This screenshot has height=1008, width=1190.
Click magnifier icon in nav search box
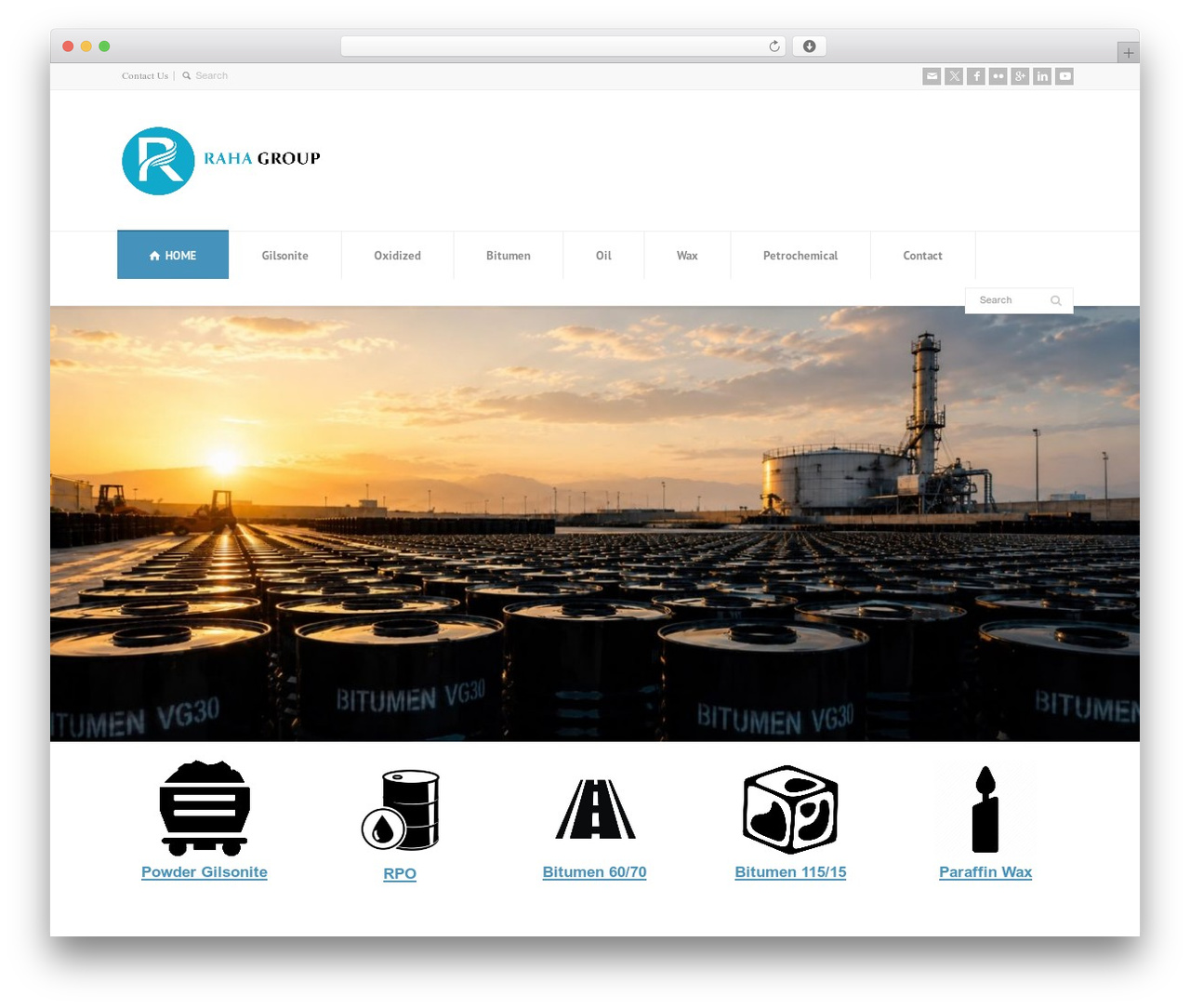tap(1056, 300)
